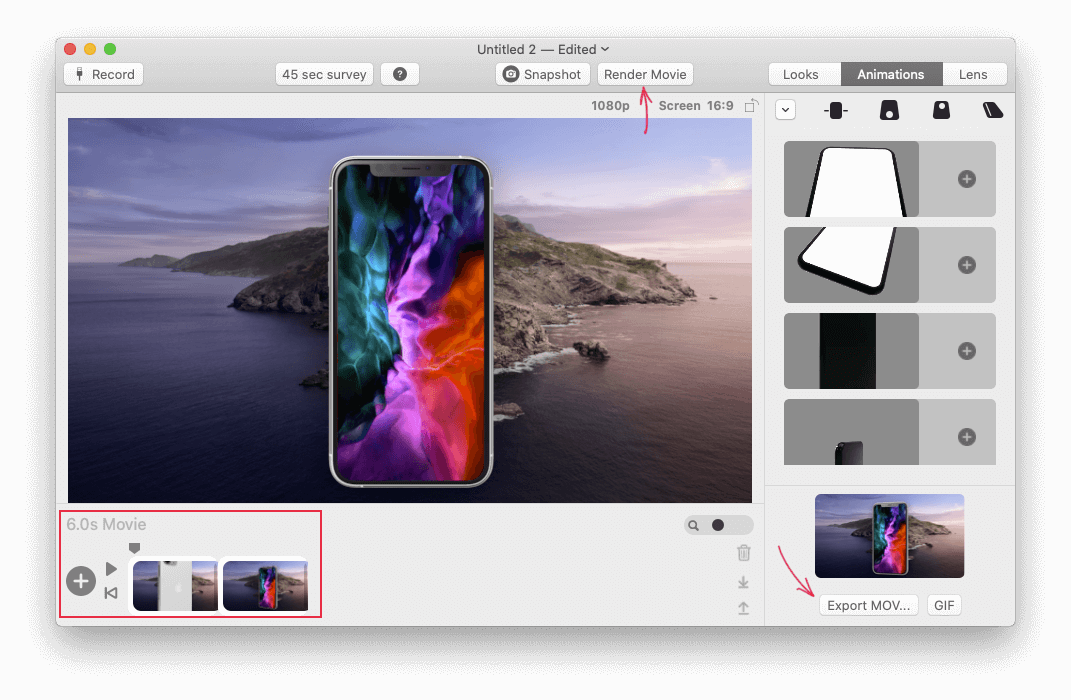The width and height of the screenshot is (1071, 700).
Task: Switch to the Animations tab
Action: (891, 74)
